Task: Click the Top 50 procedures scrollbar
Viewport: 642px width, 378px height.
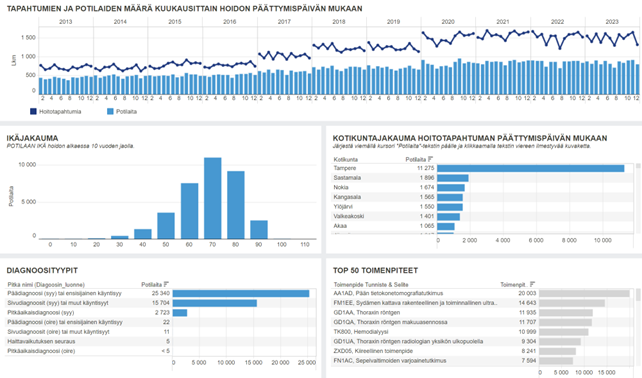Action: pos(637,328)
